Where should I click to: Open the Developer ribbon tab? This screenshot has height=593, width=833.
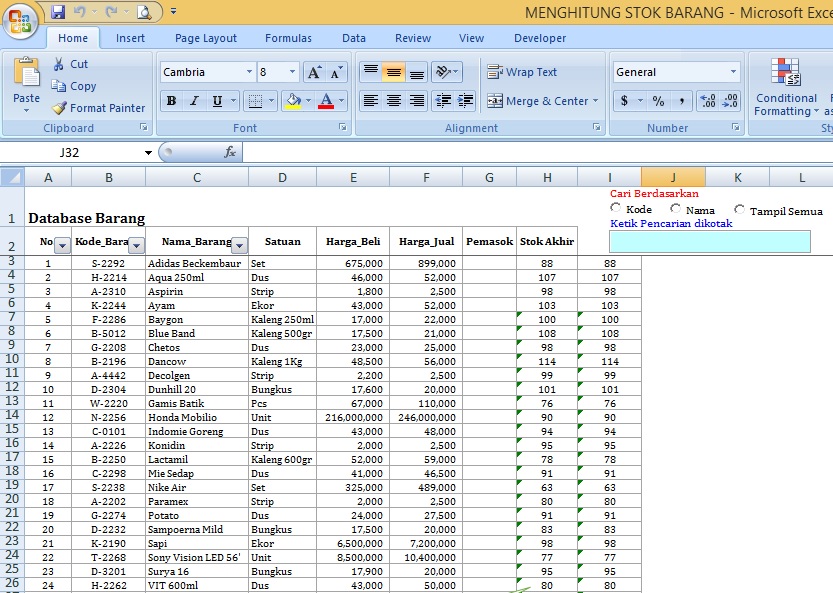click(539, 38)
